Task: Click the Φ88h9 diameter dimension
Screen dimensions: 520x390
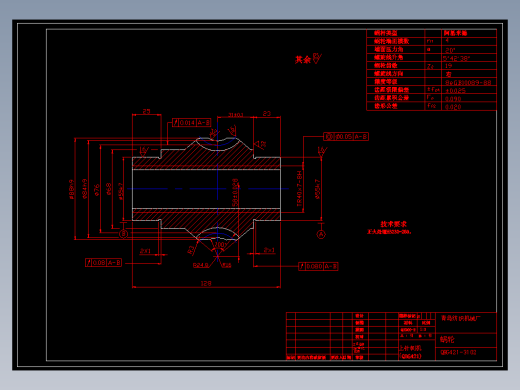Action: (71, 189)
